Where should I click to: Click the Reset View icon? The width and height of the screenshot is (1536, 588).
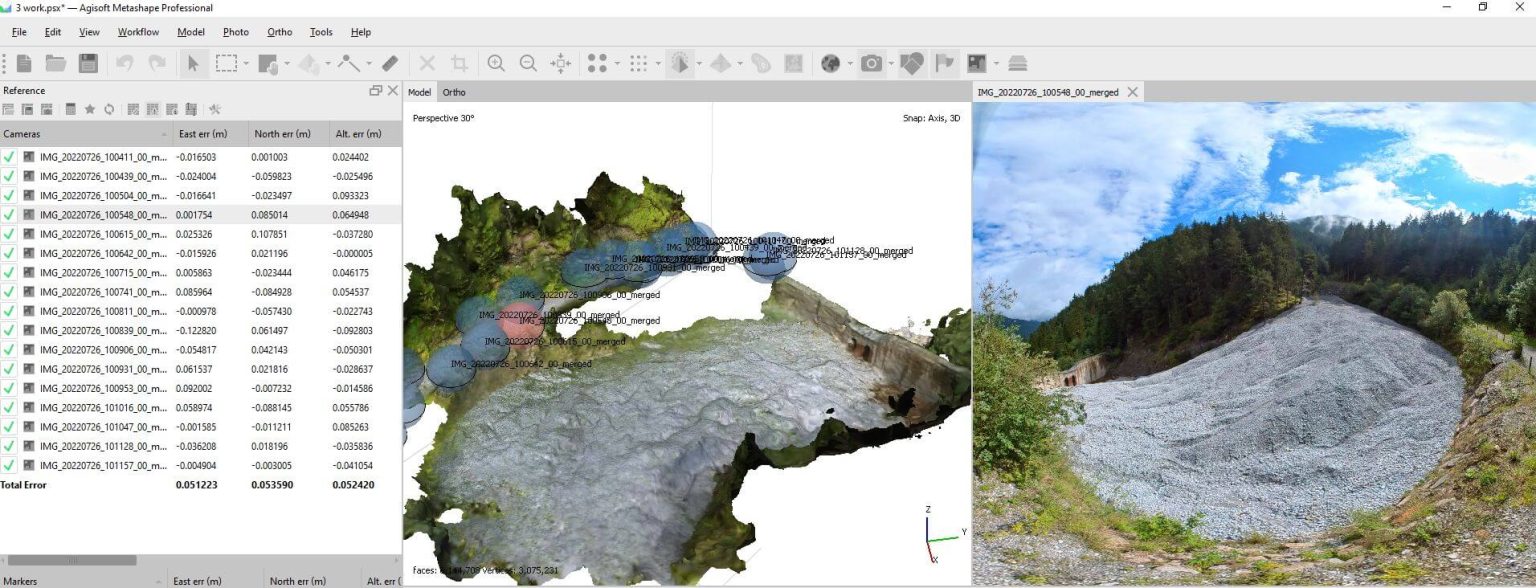tap(560, 63)
